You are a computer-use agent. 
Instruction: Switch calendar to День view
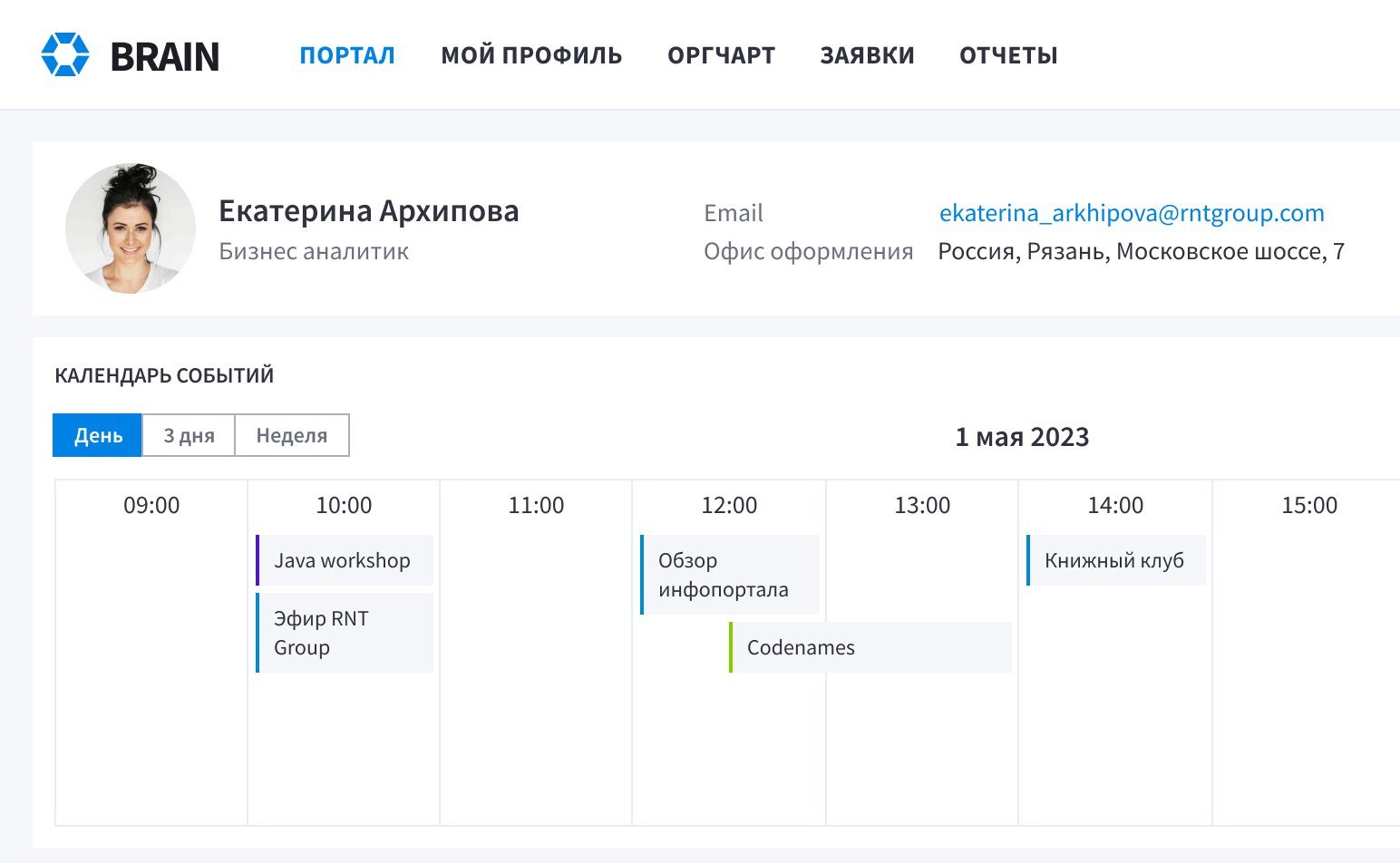(x=98, y=435)
